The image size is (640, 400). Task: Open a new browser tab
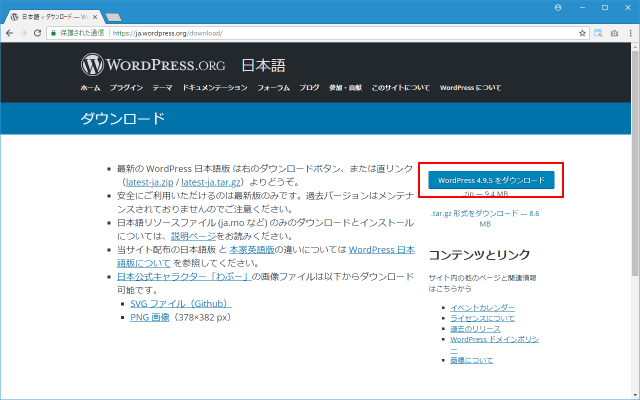(x=114, y=17)
